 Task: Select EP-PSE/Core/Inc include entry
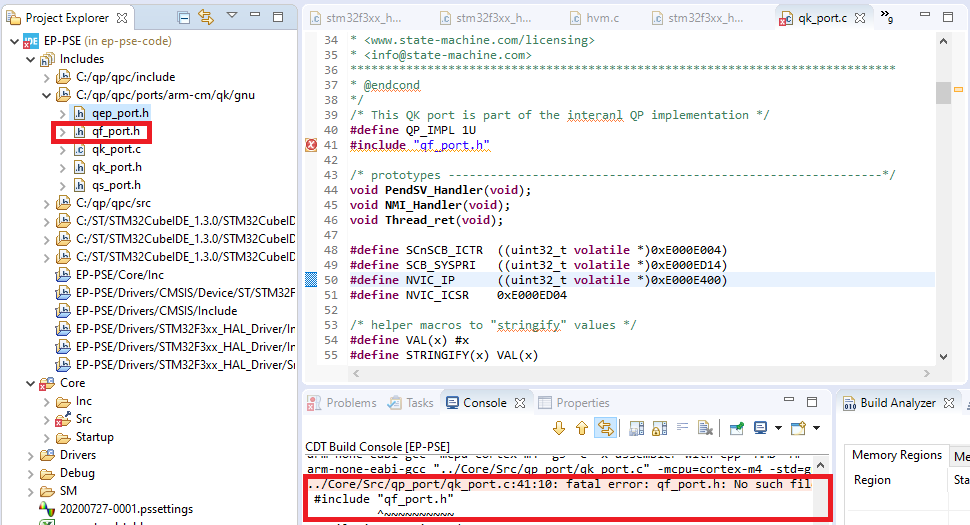point(119,275)
